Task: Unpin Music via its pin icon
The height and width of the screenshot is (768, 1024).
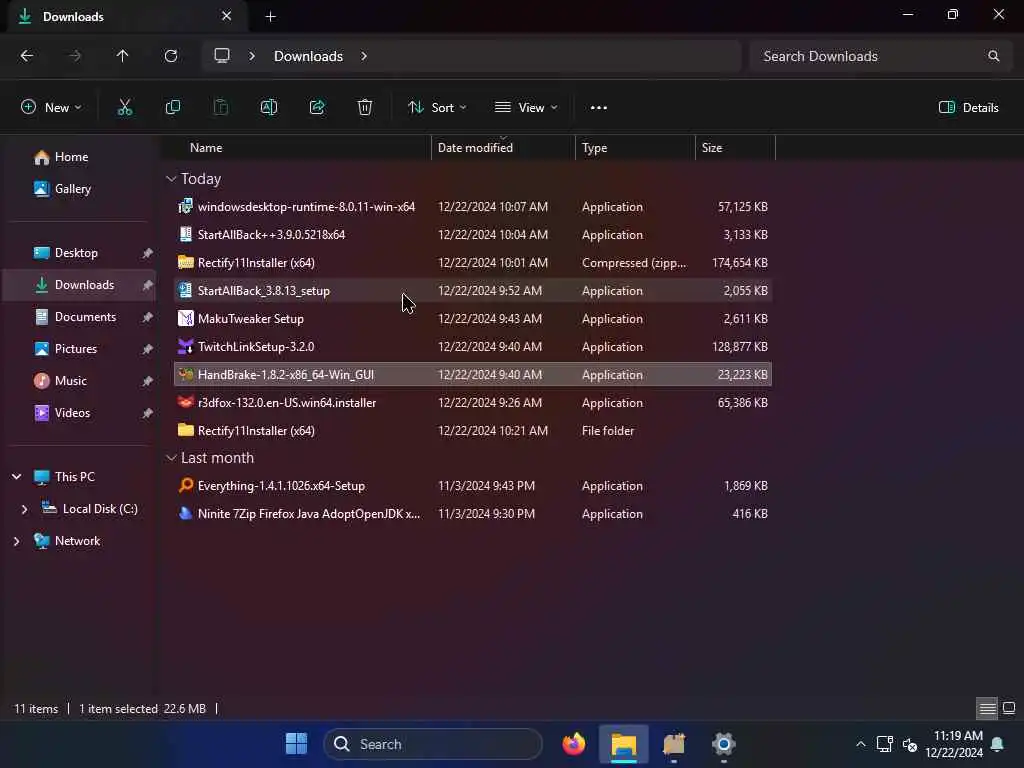Action: (x=148, y=381)
